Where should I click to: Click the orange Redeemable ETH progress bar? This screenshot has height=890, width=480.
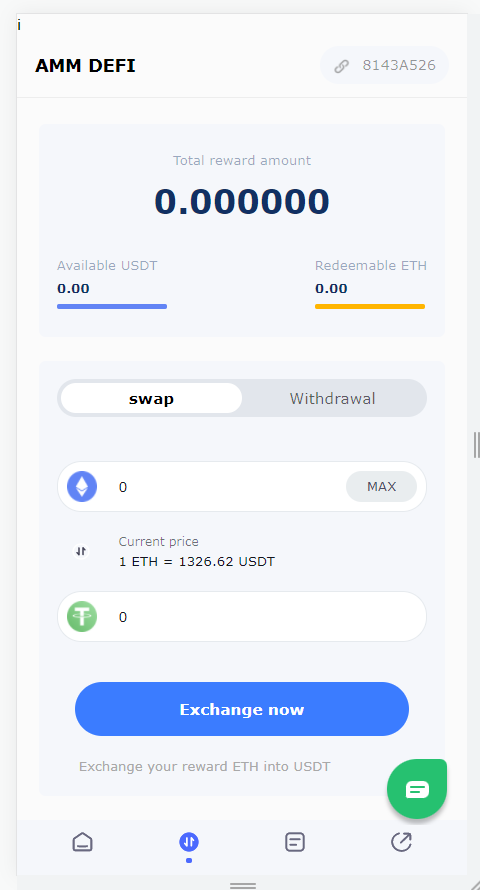click(370, 307)
